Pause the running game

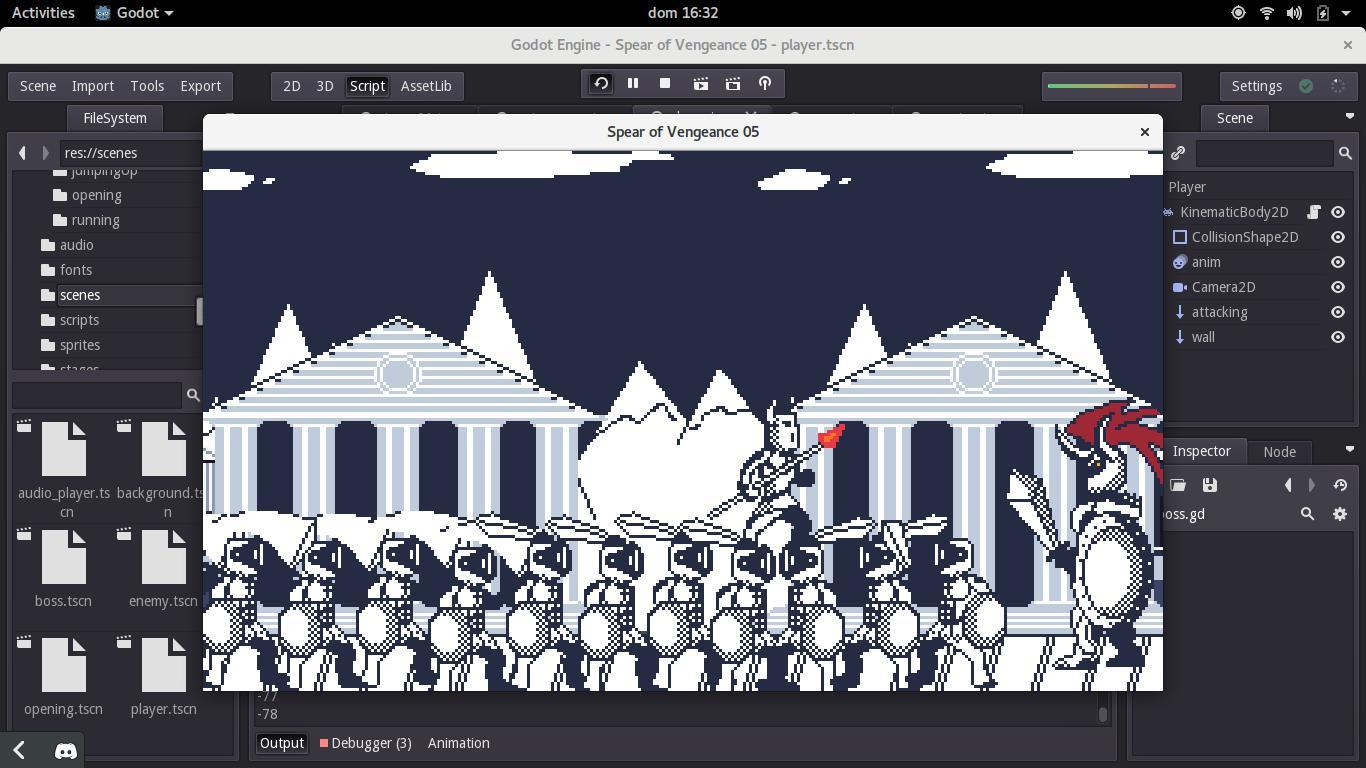633,84
